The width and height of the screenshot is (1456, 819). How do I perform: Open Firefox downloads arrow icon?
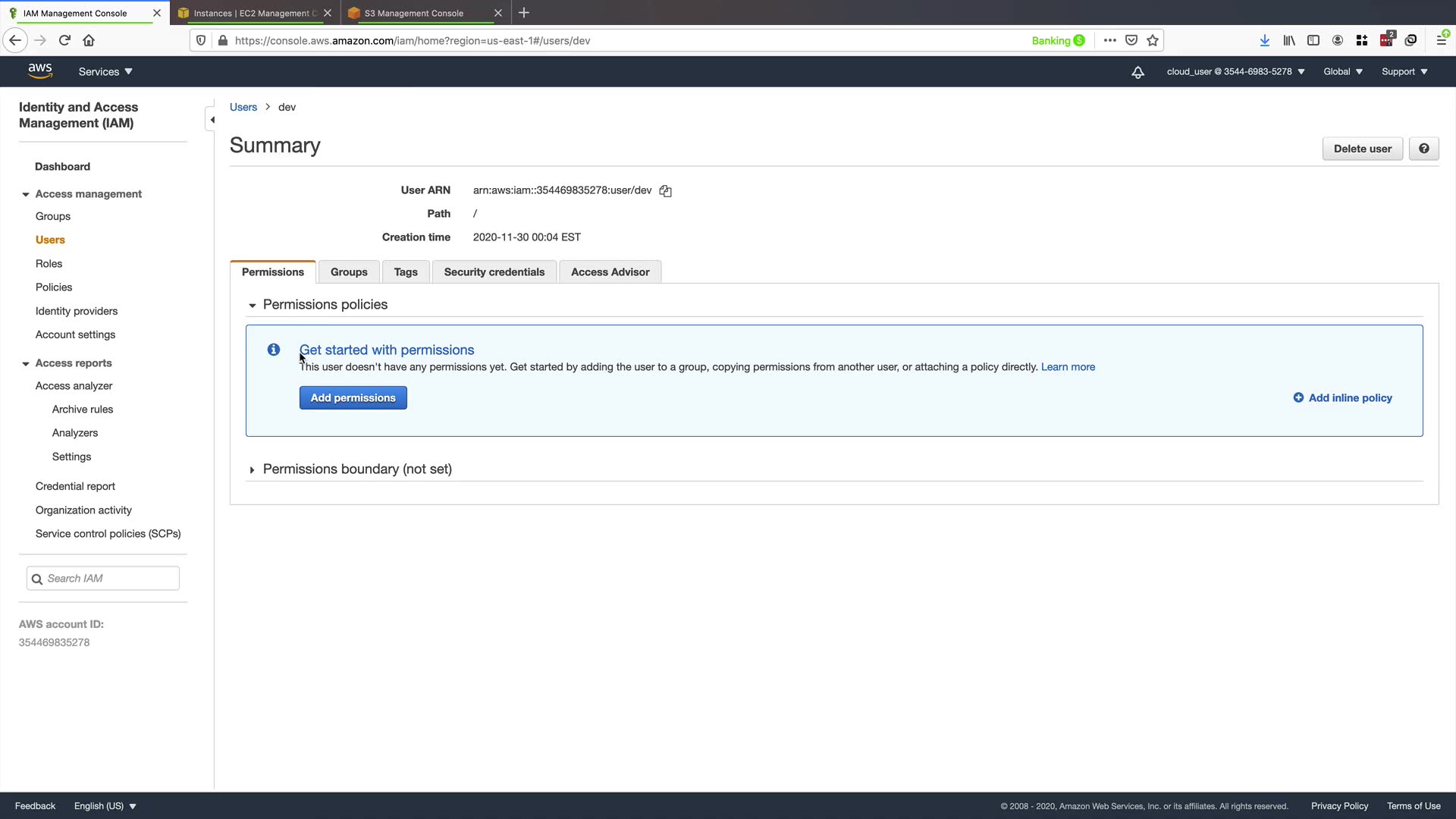point(1264,41)
